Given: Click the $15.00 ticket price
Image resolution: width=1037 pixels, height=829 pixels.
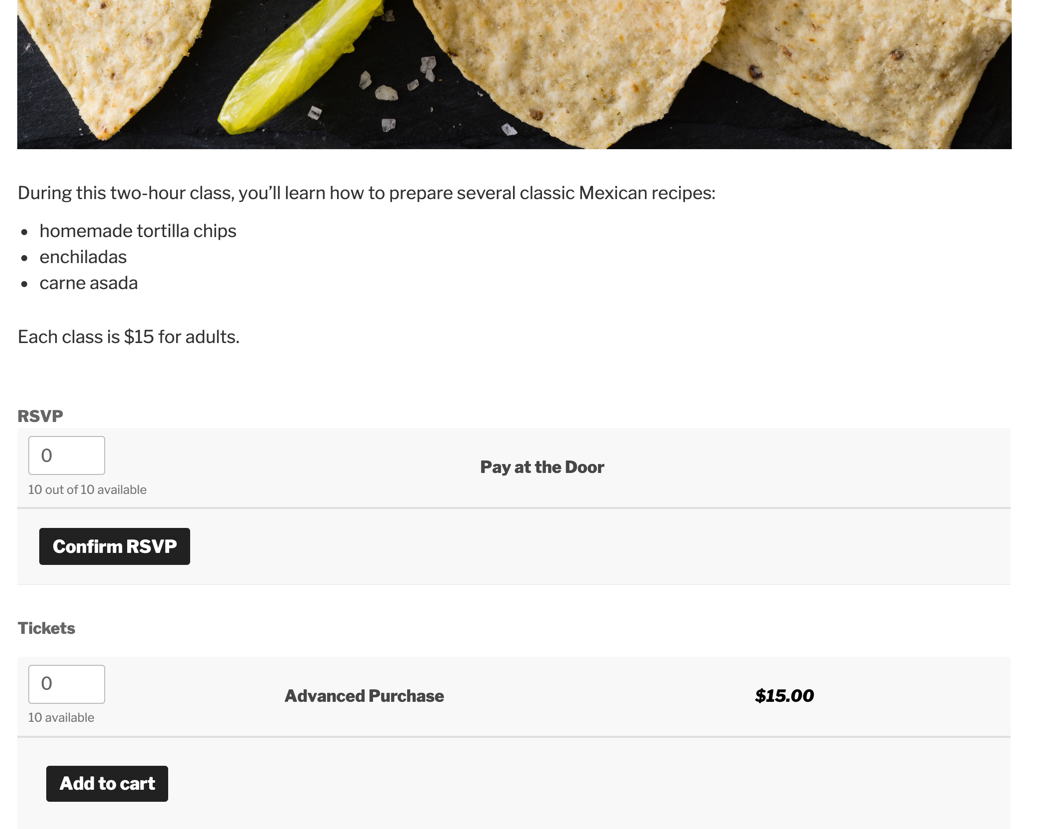Looking at the screenshot, I should click(784, 696).
